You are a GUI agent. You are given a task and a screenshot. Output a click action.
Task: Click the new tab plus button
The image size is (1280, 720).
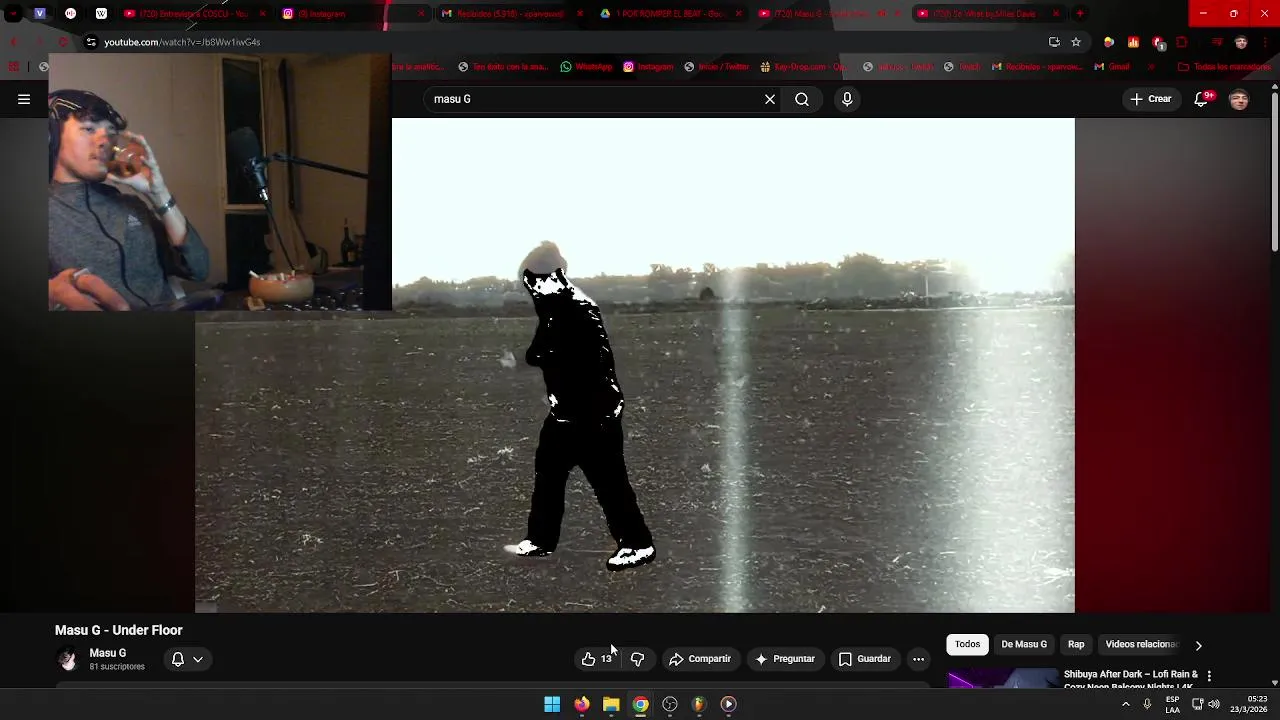click(1080, 14)
